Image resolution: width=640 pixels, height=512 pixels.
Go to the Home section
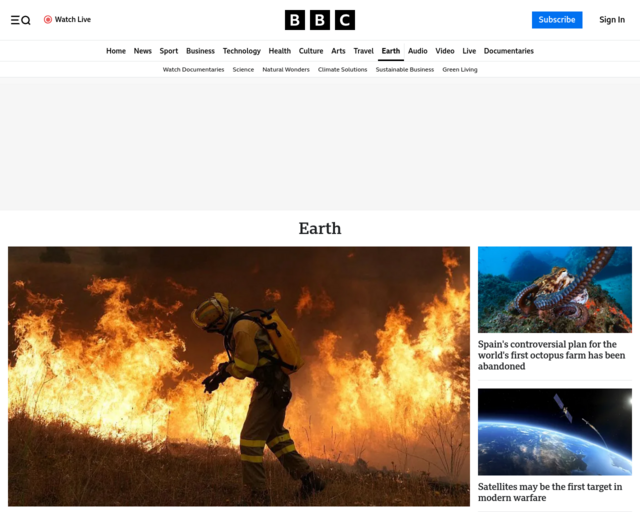tap(116, 51)
